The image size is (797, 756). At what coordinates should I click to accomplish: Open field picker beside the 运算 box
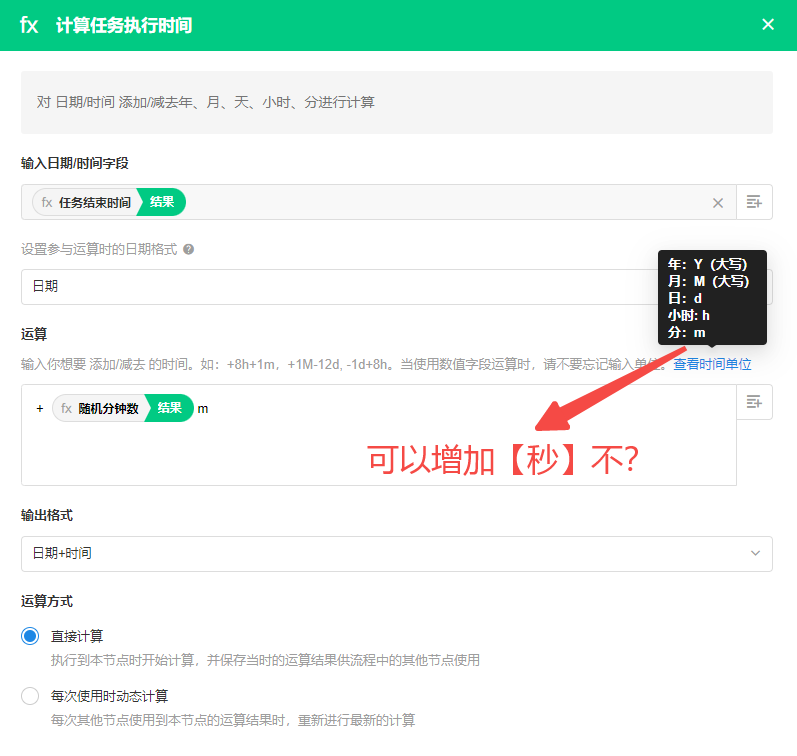click(754, 402)
